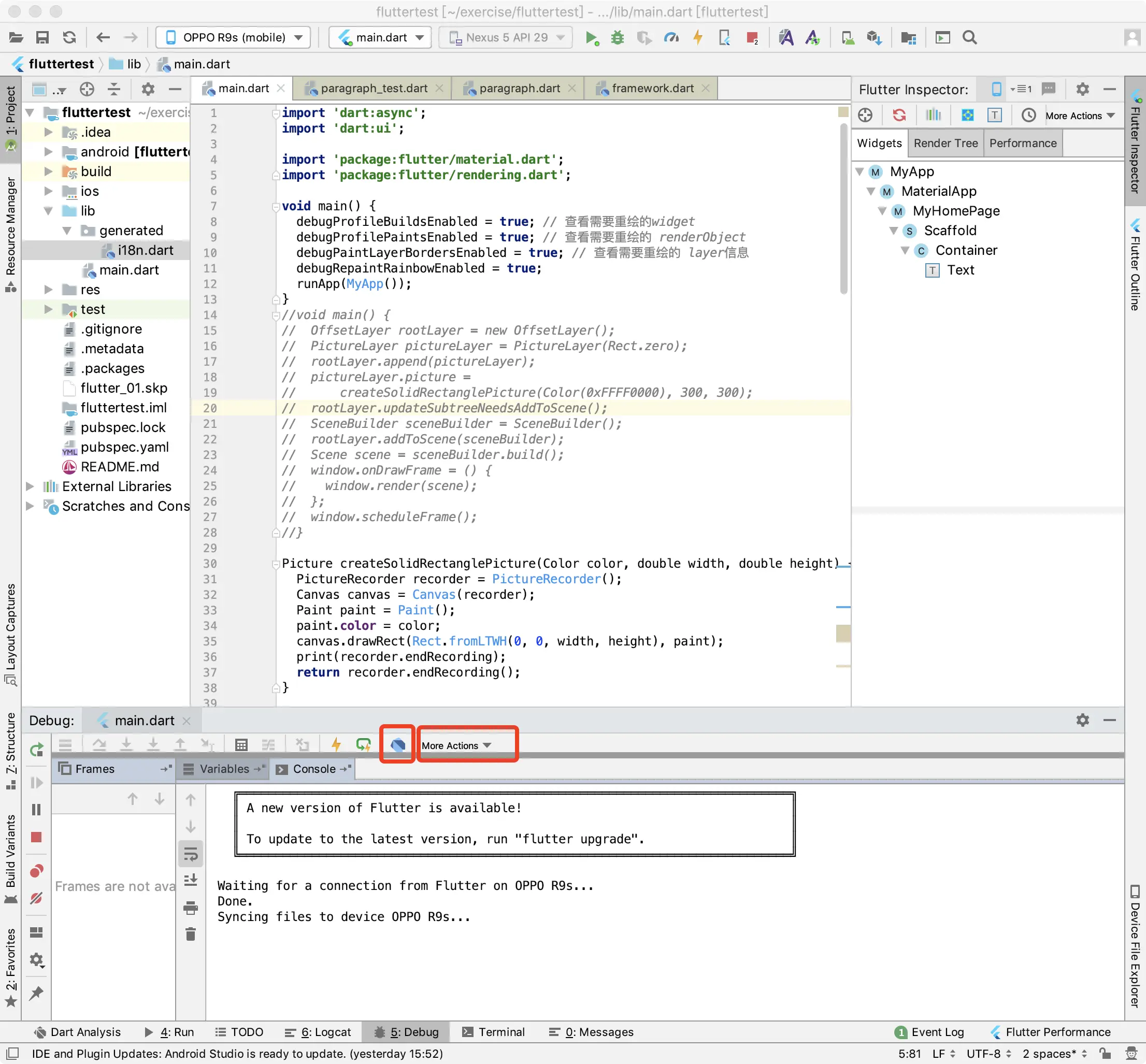Click the Save All disk icon
The image size is (1146, 1064).
pos(42,38)
